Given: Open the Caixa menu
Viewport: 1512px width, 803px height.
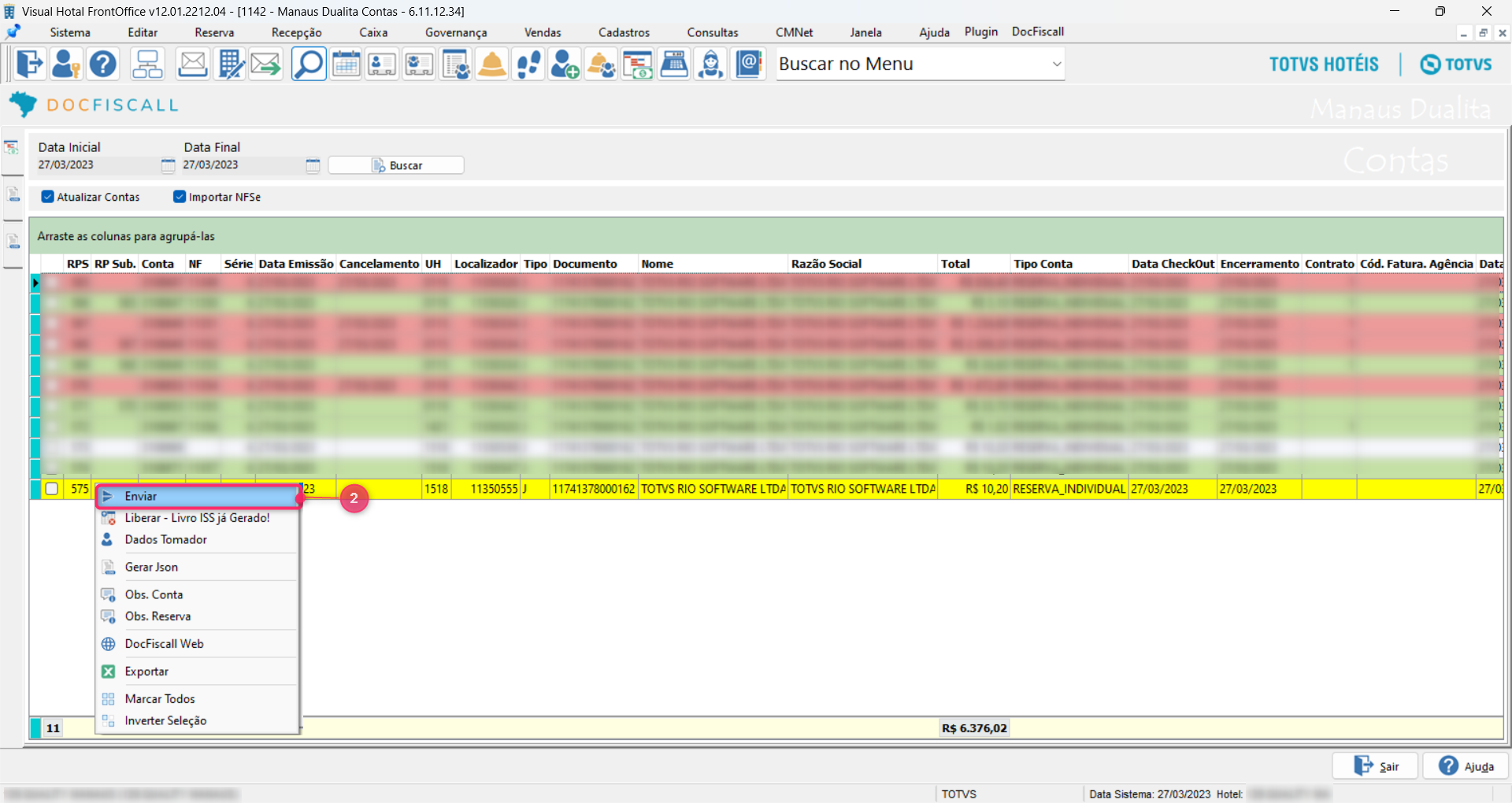Looking at the screenshot, I should coord(373,32).
